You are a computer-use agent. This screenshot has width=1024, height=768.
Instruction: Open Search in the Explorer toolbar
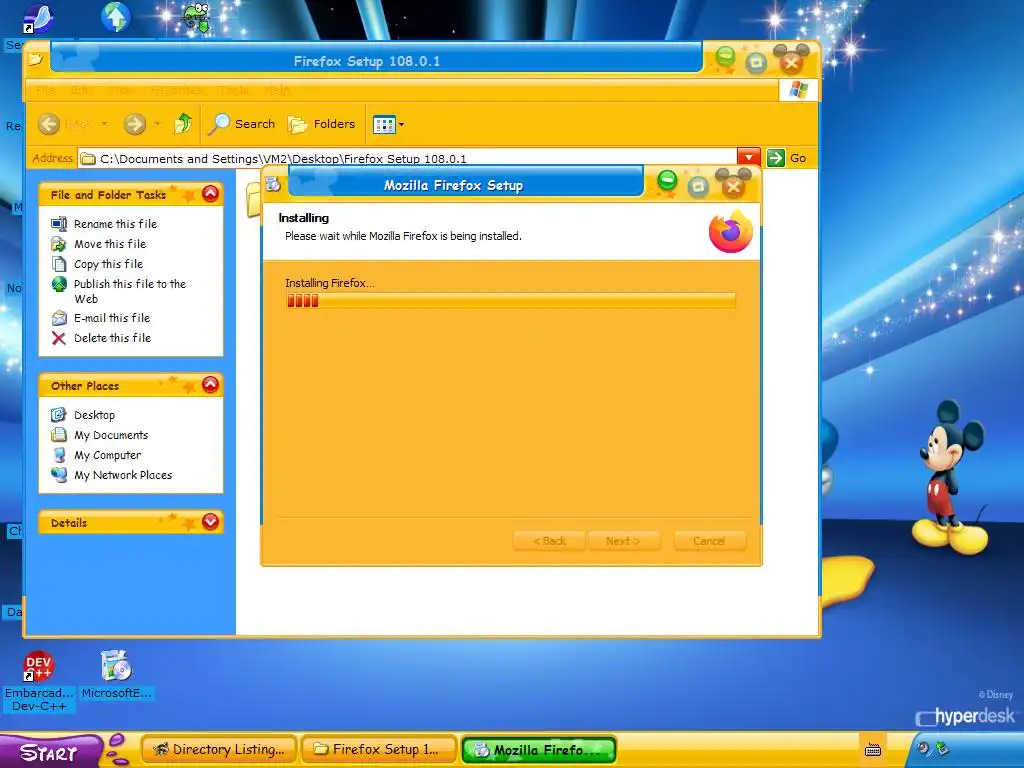click(x=242, y=124)
